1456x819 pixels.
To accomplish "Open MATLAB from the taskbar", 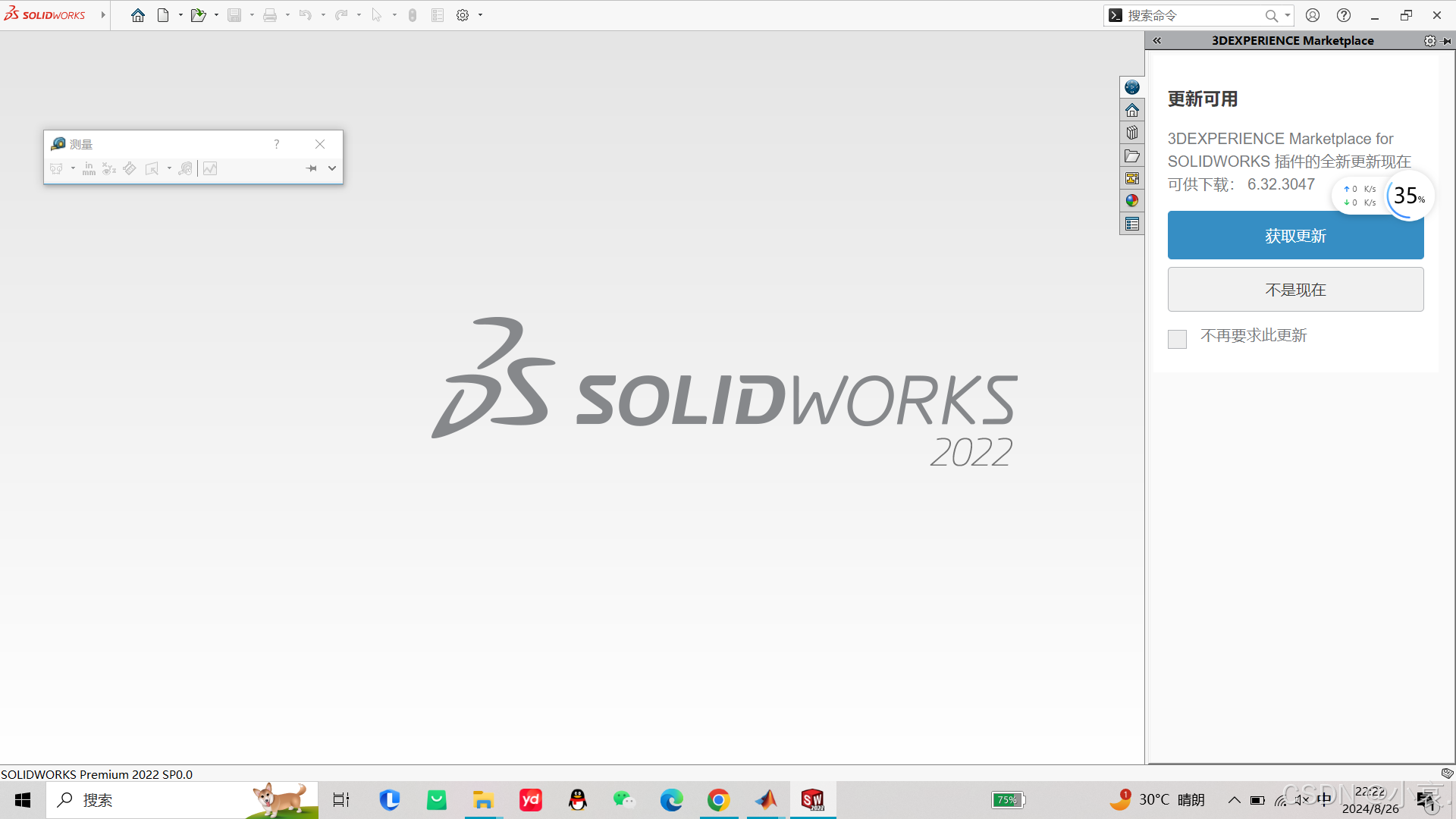I will tap(766, 800).
